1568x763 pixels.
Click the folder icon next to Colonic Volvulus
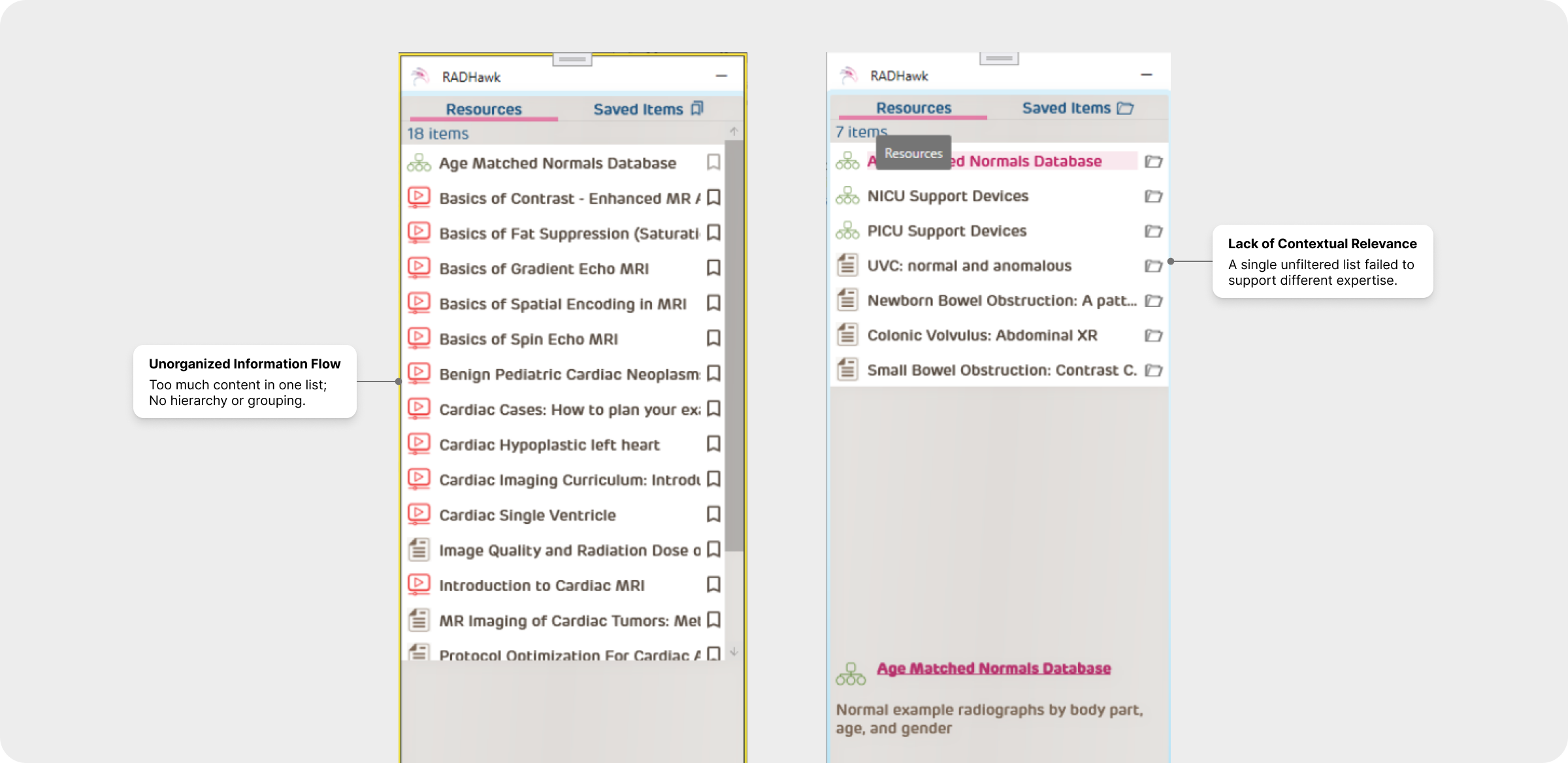coord(1153,335)
